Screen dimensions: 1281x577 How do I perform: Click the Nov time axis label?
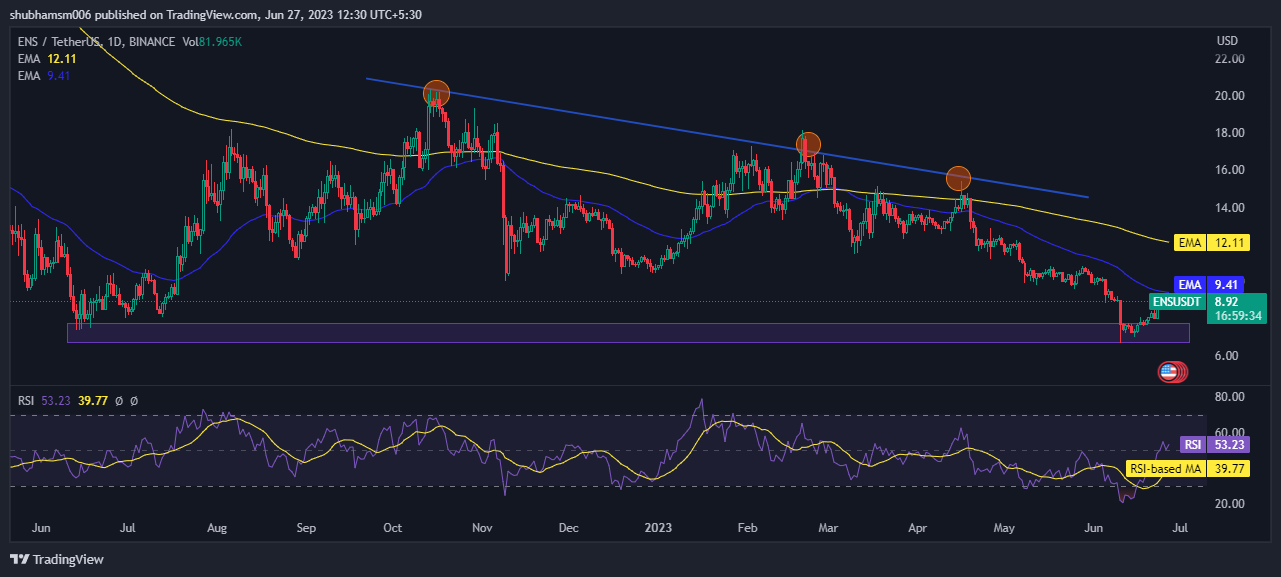pos(483,526)
